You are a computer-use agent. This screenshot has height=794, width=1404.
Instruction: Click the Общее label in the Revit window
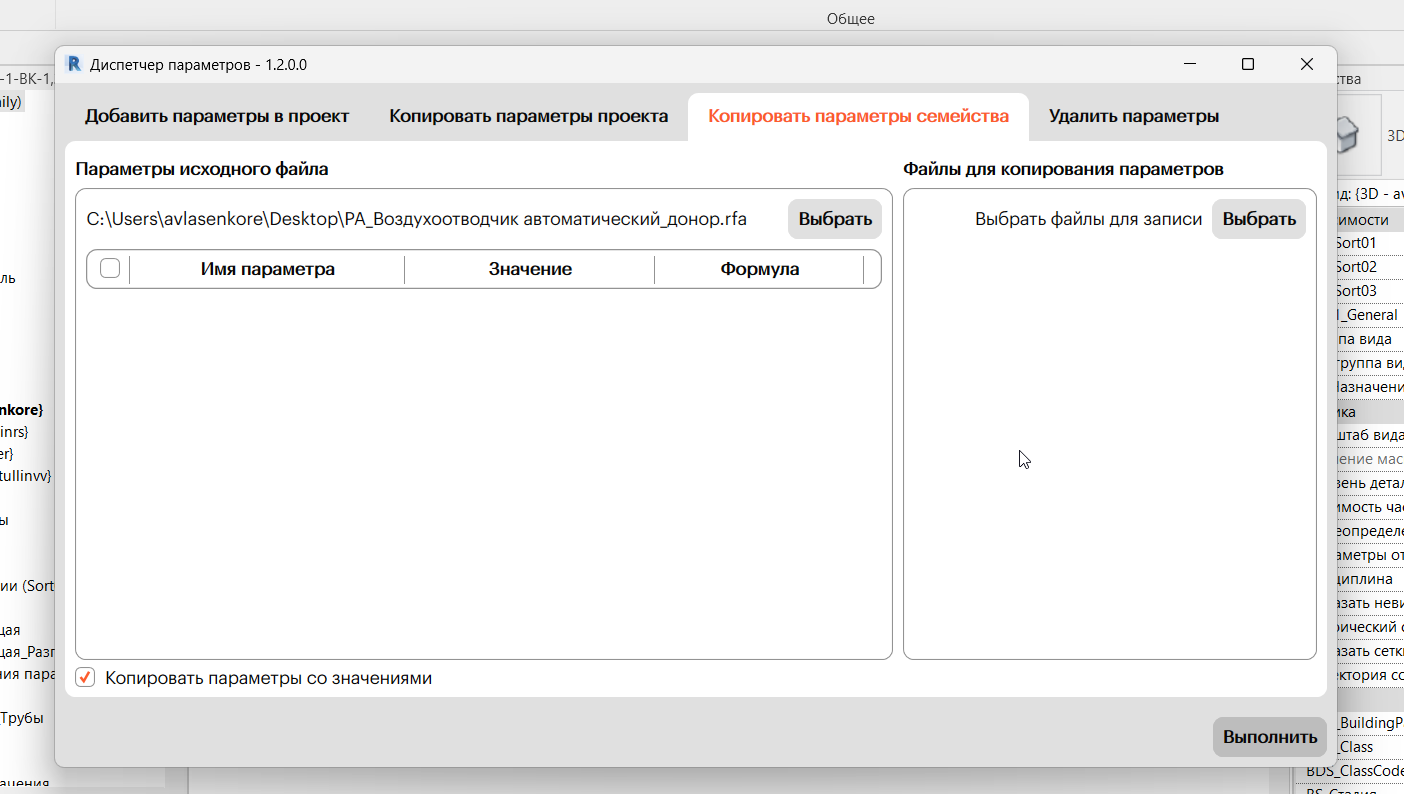click(851, 18)
